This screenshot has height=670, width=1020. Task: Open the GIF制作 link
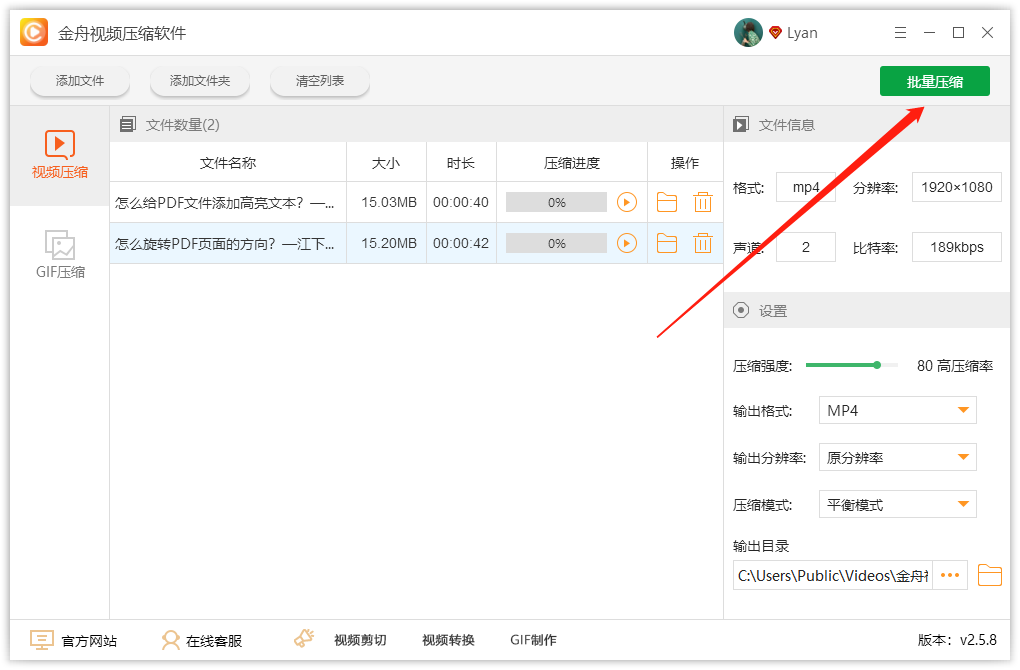(533, 640)
